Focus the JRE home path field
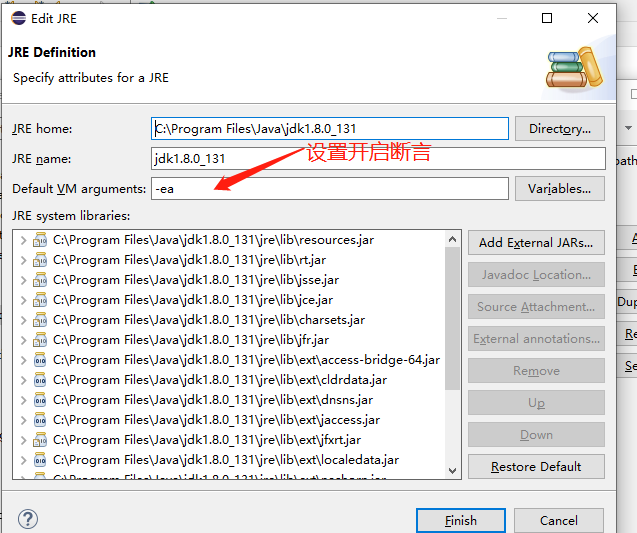Viewport: 637px width, 533px height. pos(330,129)
